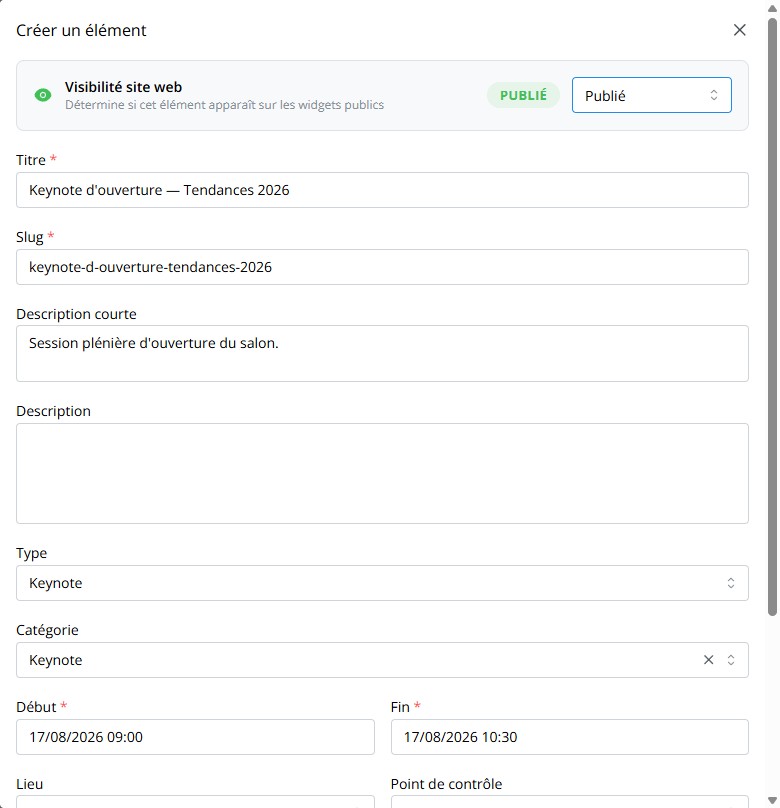Image resolution: width=780 pixels, height=808 pixels.
Task: Click the vertical scrollbar thumb
Action: 772,317
